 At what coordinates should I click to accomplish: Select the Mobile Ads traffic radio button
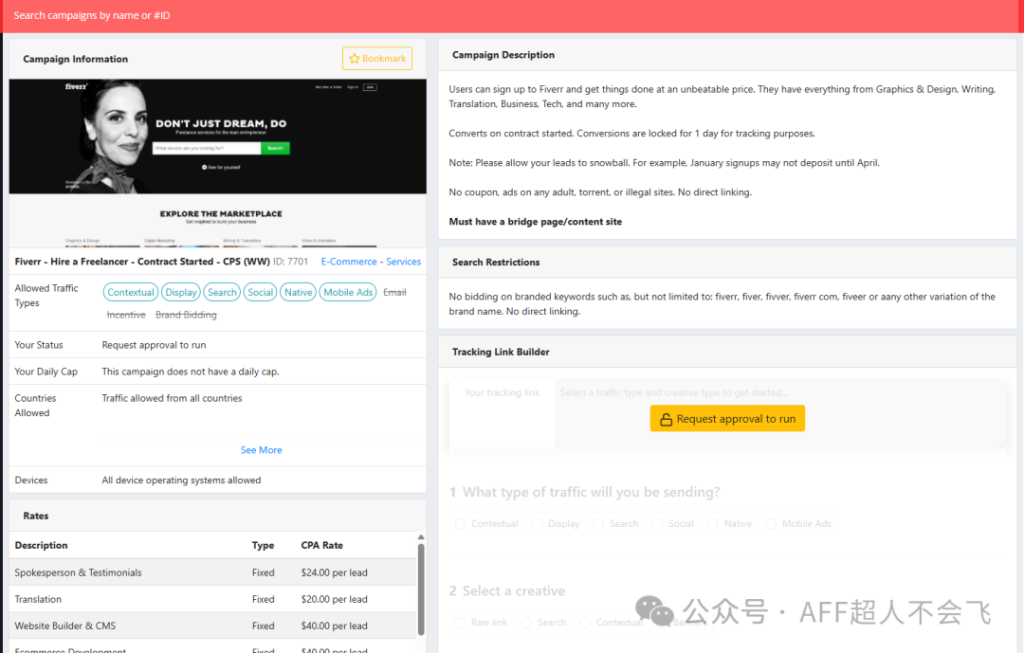pos(771,524)
